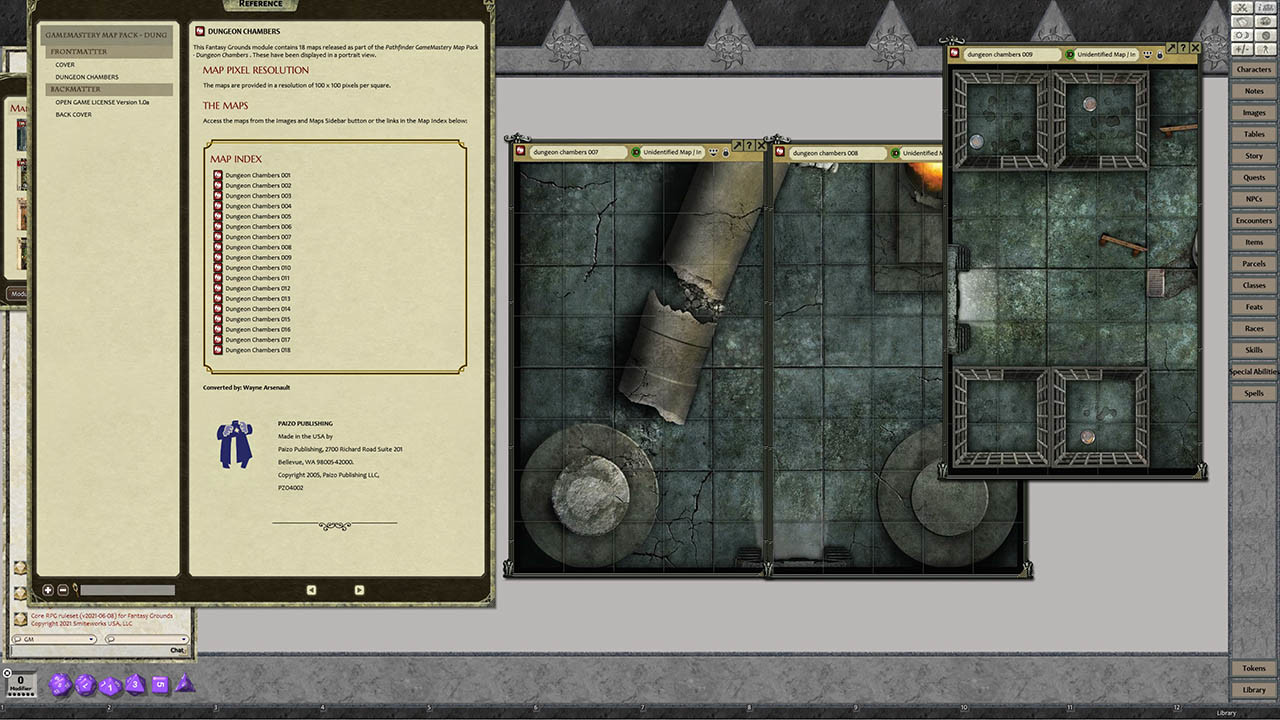Select the purple d6 die
Screen dimensions: 1280x720
160,683
